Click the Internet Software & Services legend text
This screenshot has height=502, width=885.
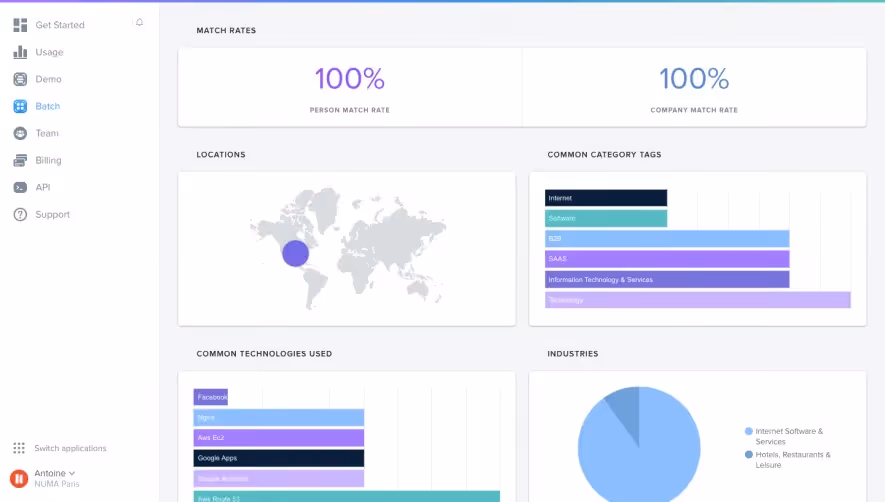tap(789, 436)
